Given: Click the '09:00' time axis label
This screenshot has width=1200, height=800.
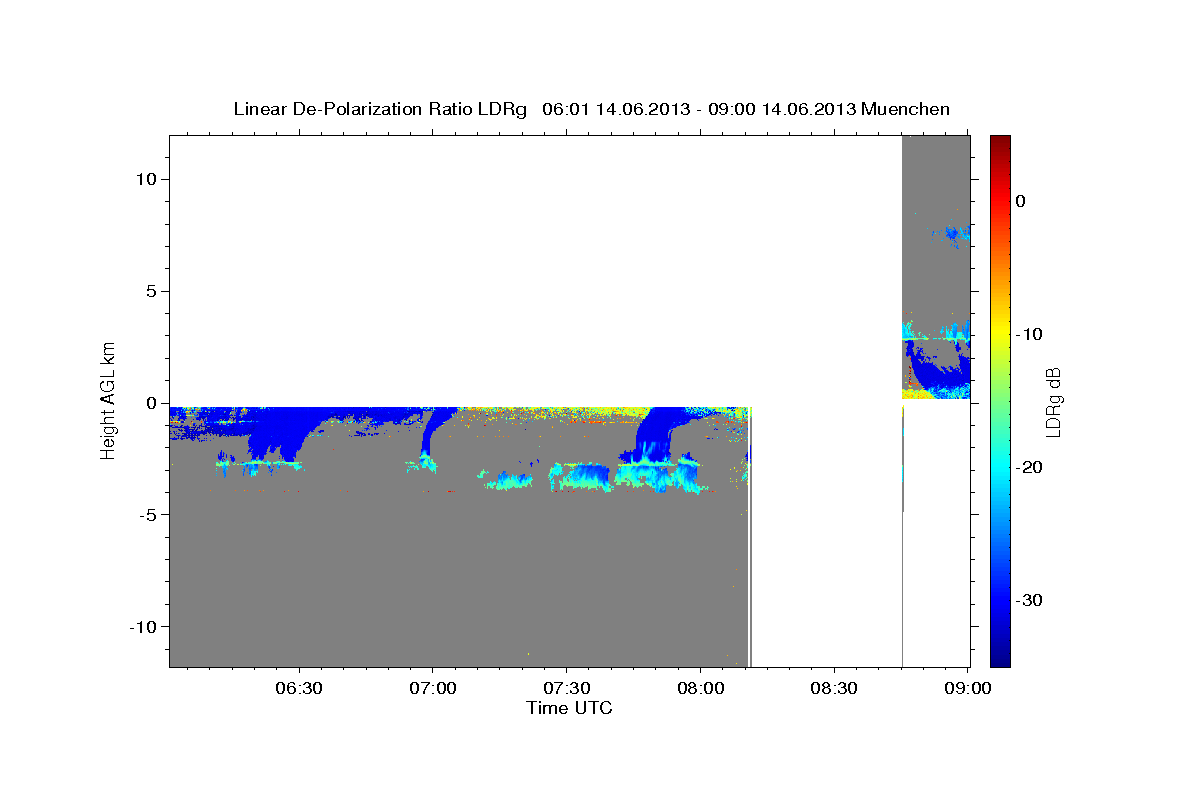Looking at the screenshot, I should tap(968, 689).
